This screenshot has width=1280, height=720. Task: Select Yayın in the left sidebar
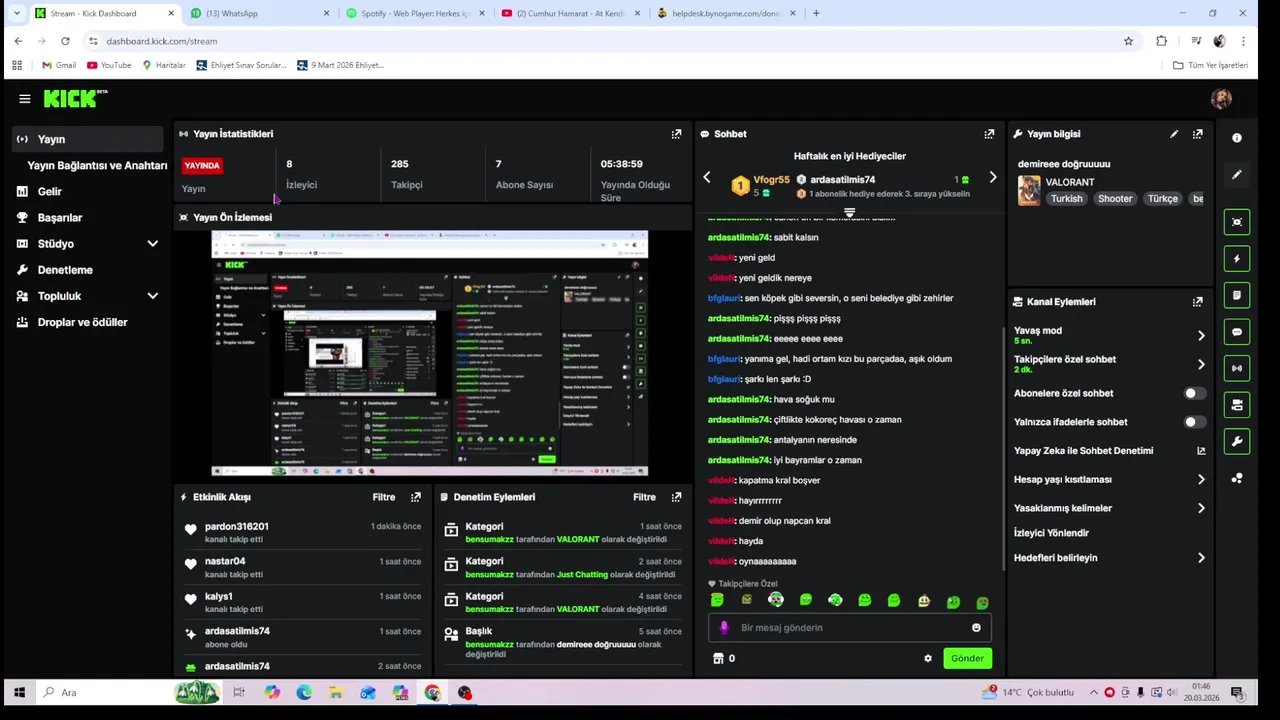pyautogui.click(x=88, y=139)
